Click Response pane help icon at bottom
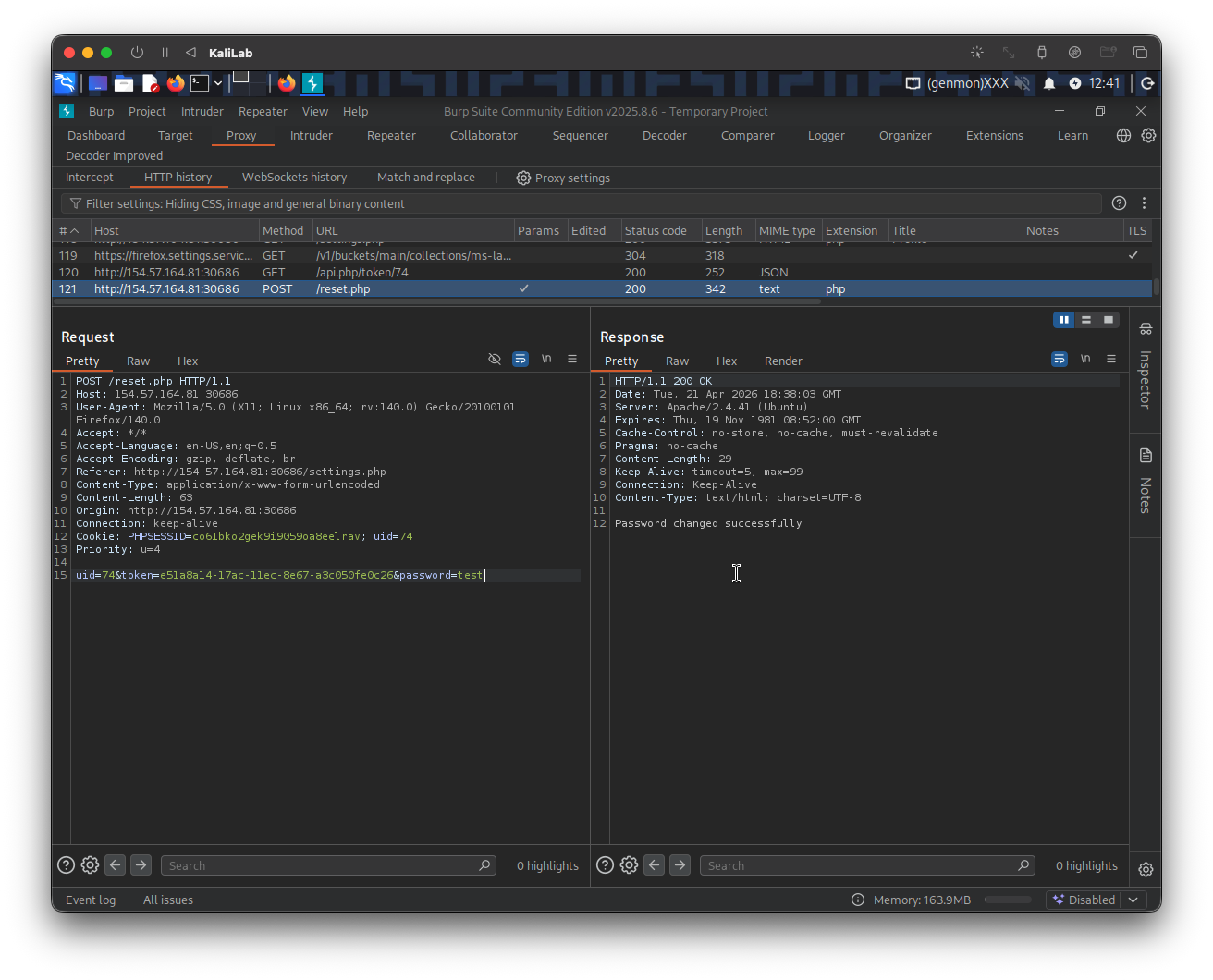1213x980 pixels. [x=605, y=865]
